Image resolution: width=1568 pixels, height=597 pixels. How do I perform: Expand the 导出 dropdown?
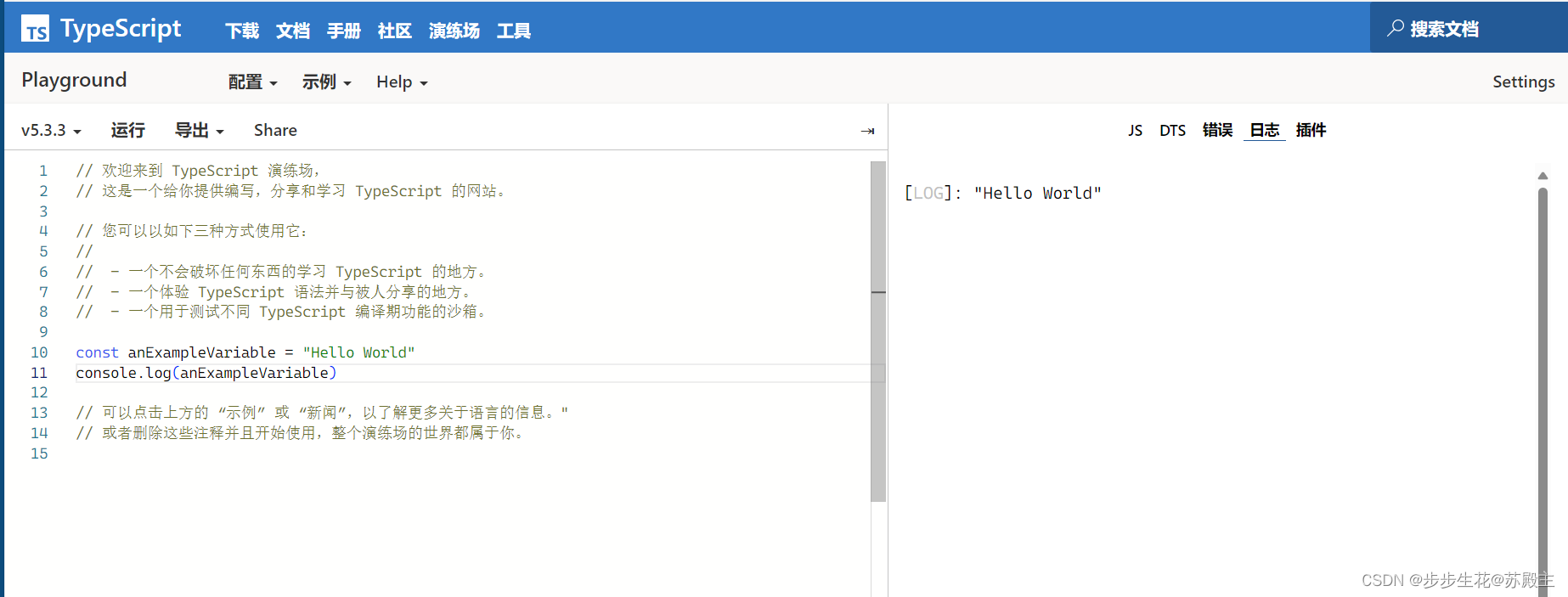200,130
